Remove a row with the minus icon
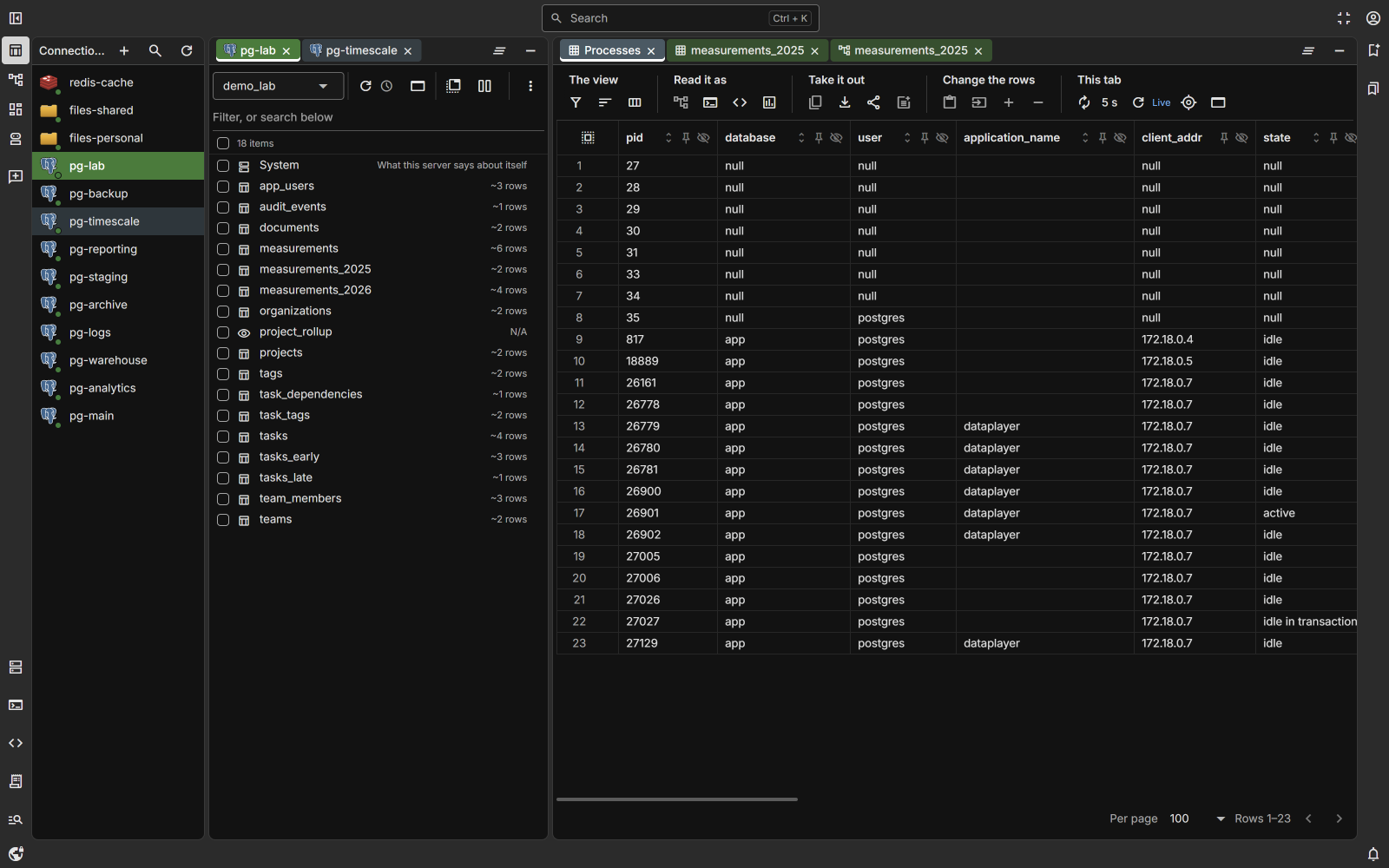The image size is (1389, 868). tap(1038, 102)
